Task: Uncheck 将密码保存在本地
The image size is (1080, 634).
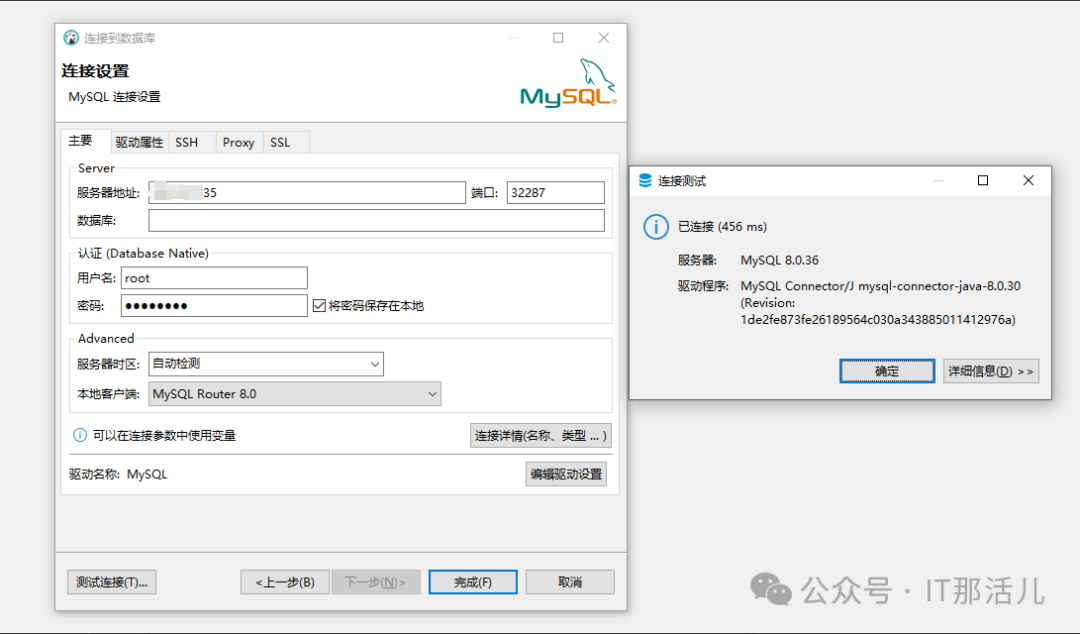Action: coord(319,305)
